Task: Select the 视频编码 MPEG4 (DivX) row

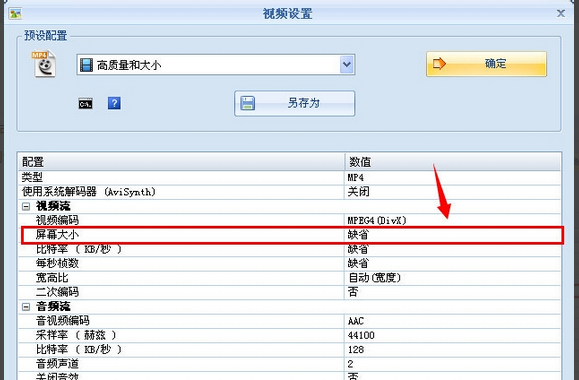Action: point(290,220)
